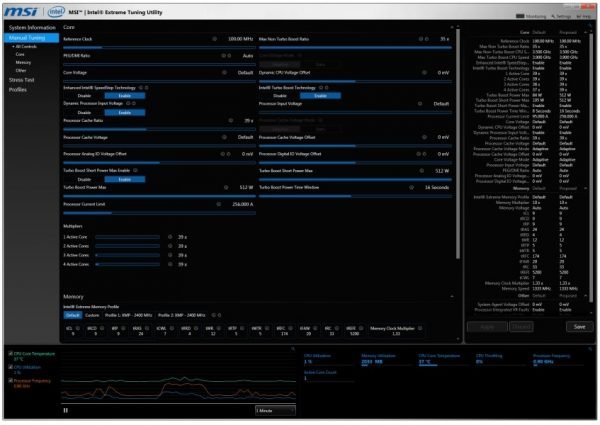This screenshot has width=600, height=425.
Task: Open the Monitoring icon in the title bar
Action: (x=520, y=16)
